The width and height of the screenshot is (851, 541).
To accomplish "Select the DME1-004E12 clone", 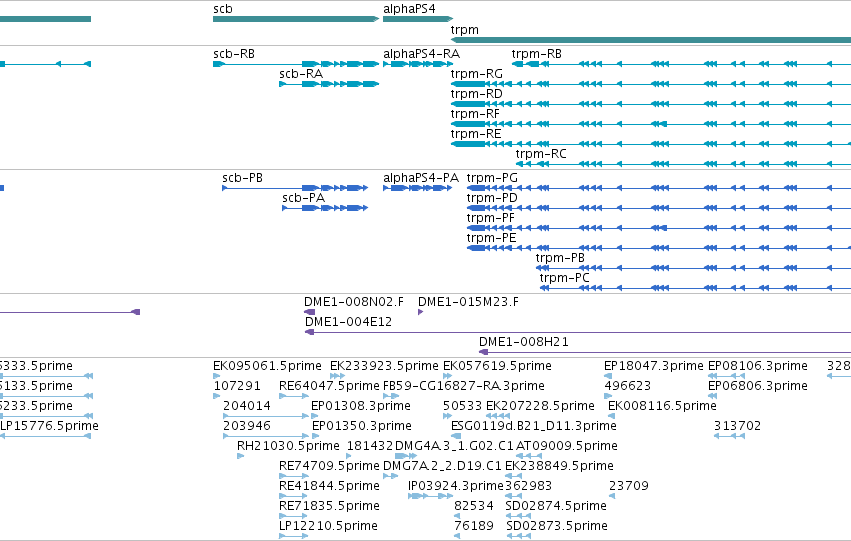I will 577,332.
